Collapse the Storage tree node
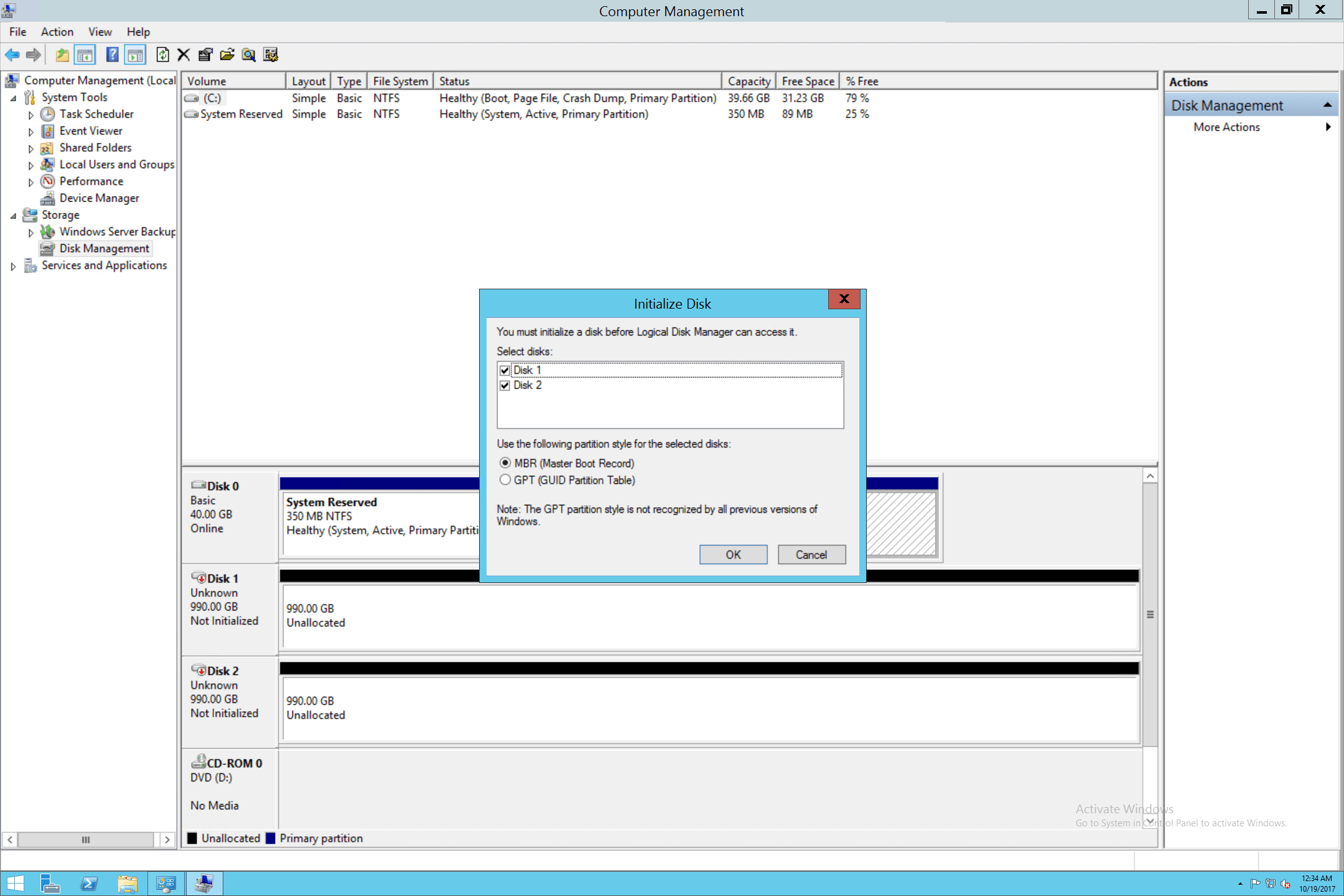The width and height of the screenshot is (1344, 896). pyautogui.click(x=14, y=215)
